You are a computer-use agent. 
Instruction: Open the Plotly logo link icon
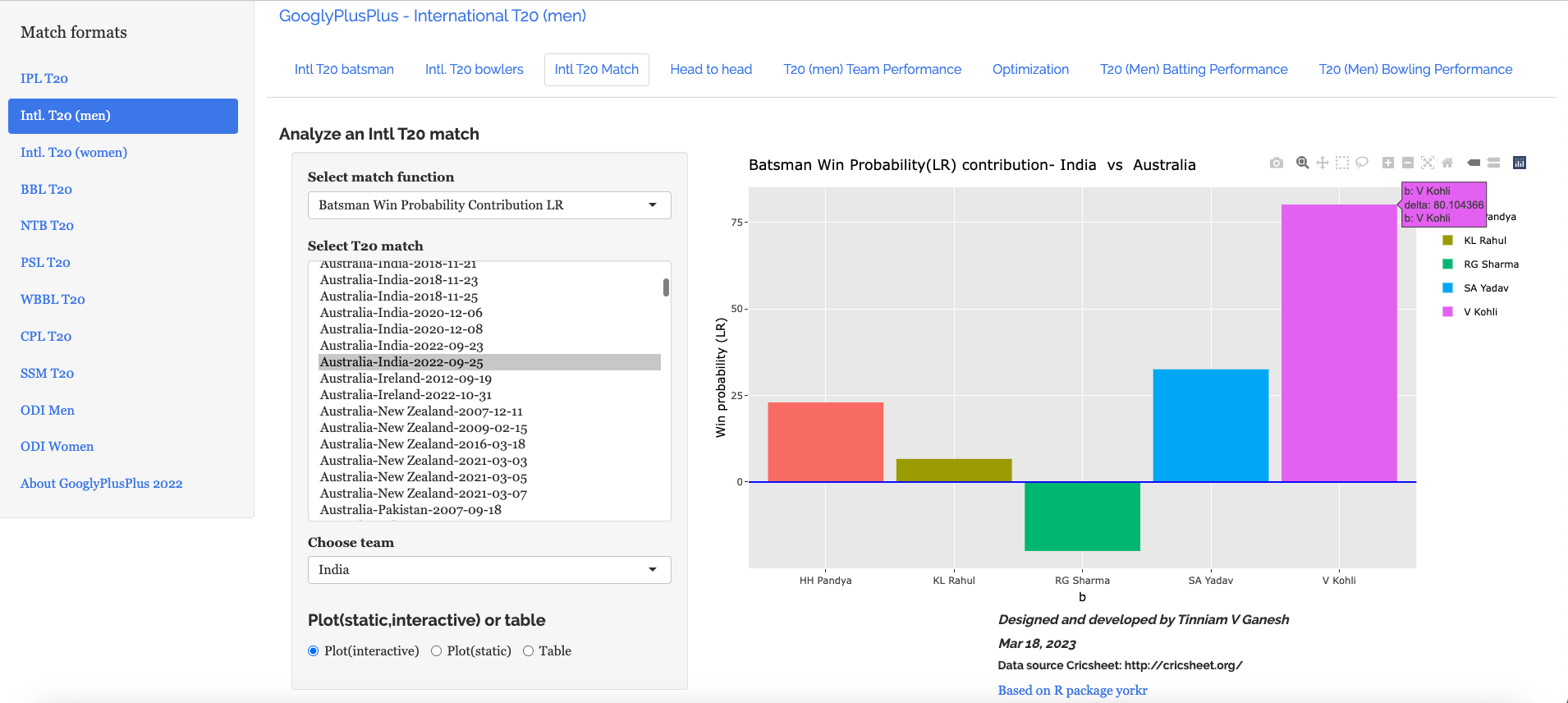[1520, 163]
